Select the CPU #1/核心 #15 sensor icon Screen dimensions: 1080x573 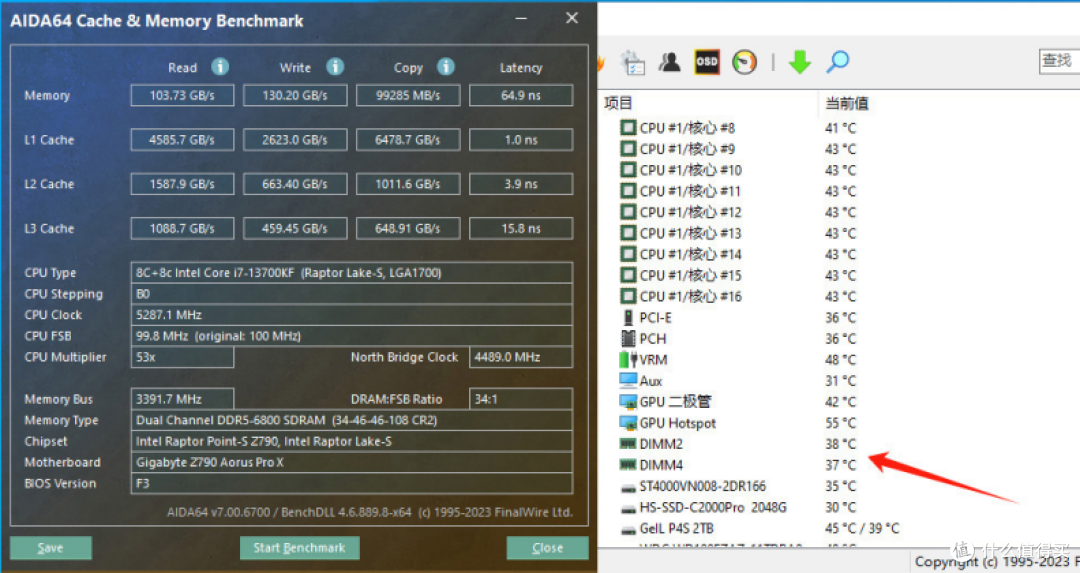627,275
